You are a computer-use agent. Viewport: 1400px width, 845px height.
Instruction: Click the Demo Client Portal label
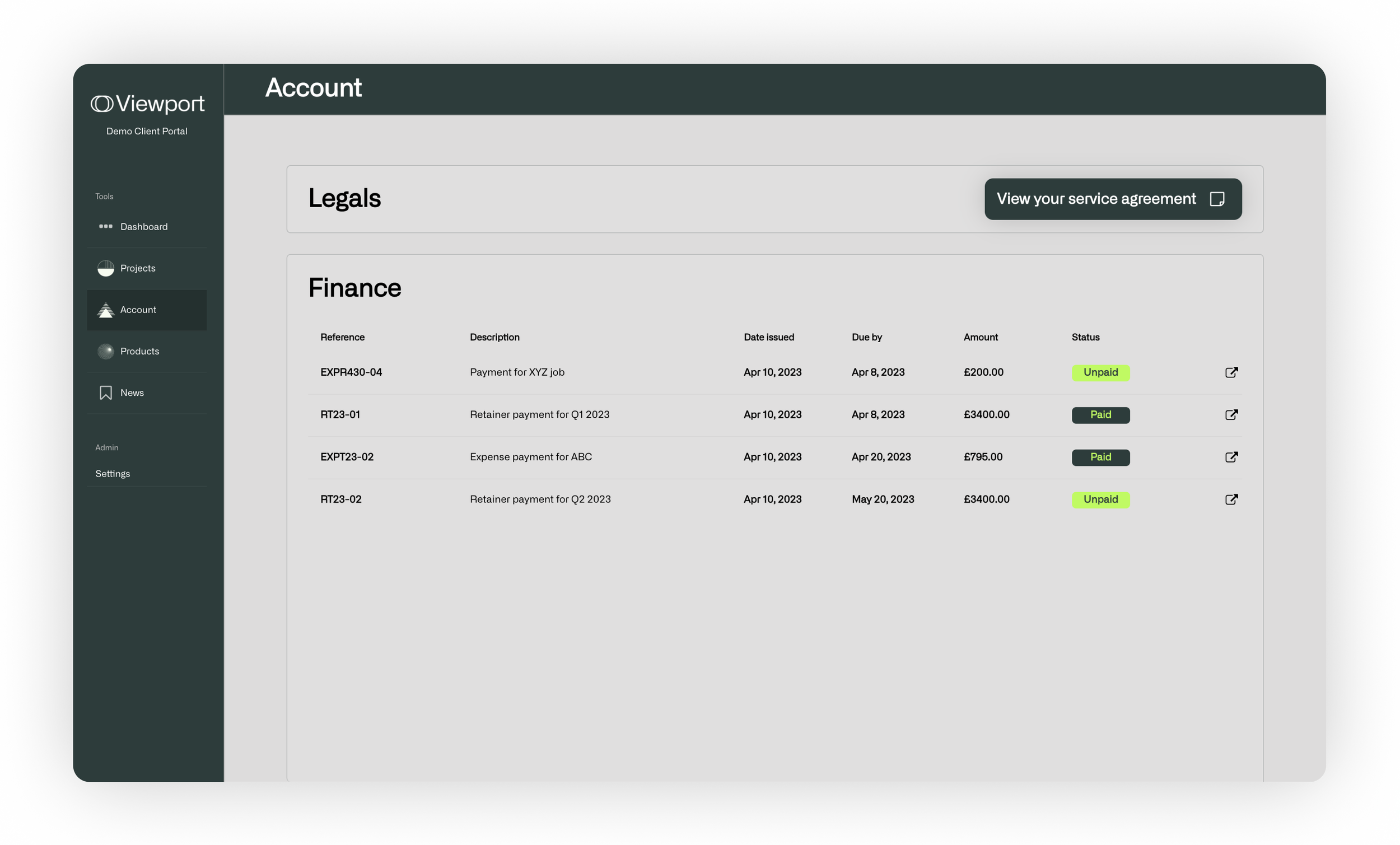point(147,130)
